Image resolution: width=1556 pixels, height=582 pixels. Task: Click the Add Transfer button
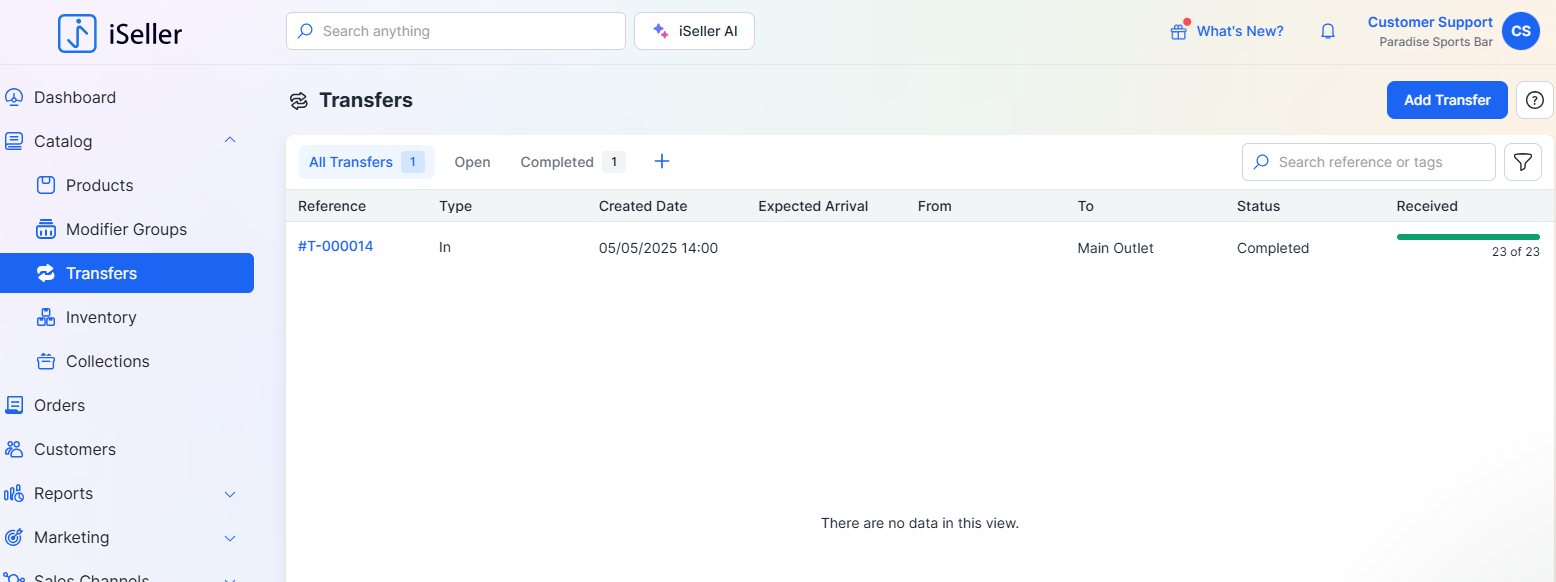tap(1446, 100)
